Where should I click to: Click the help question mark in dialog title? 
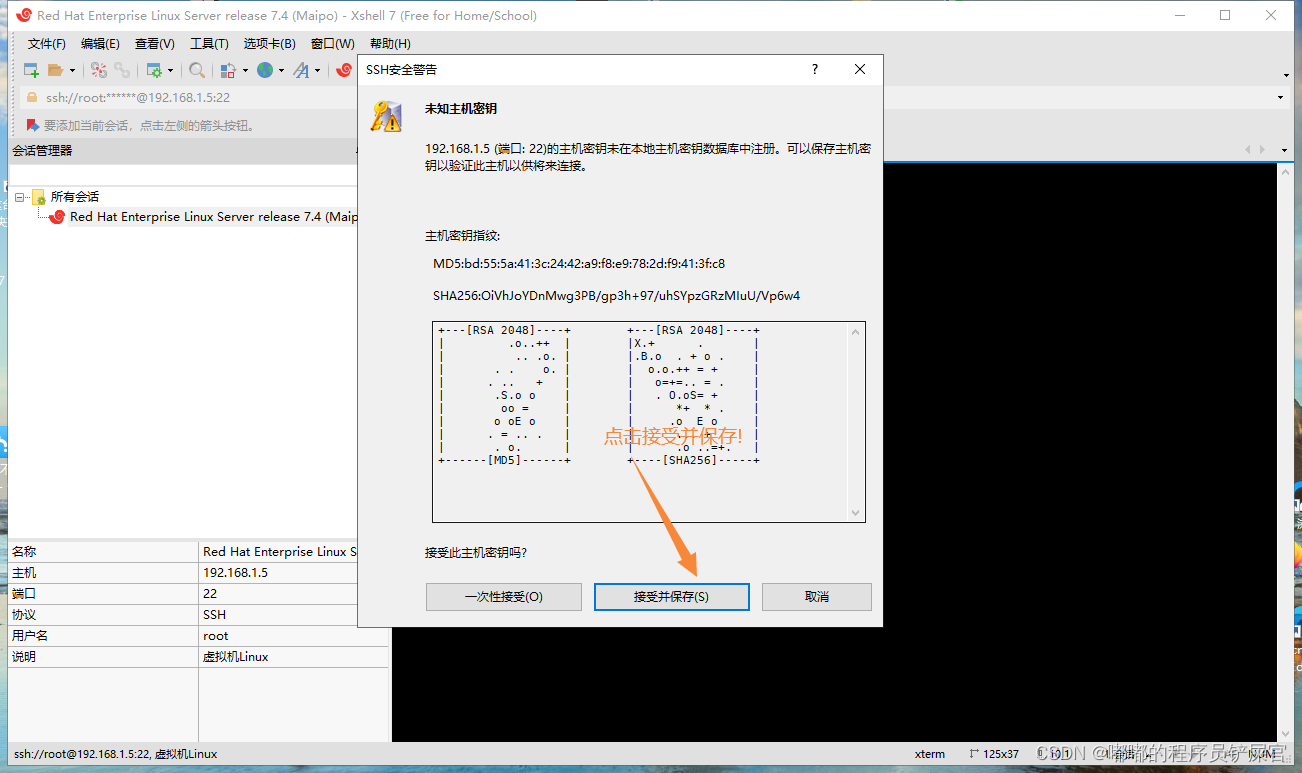tap(815, 70)
